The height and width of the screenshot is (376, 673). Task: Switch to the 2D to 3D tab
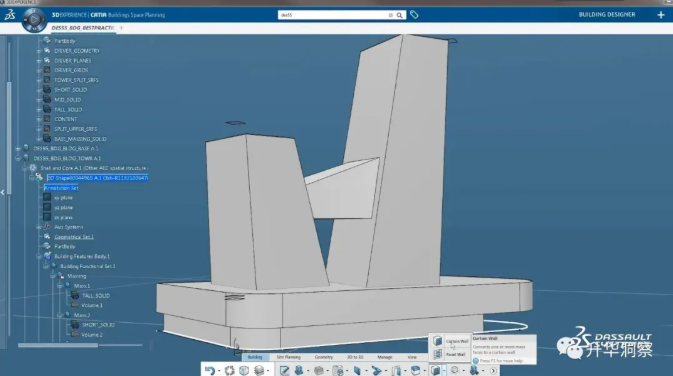pyautogui.click(x=355, y=357)
